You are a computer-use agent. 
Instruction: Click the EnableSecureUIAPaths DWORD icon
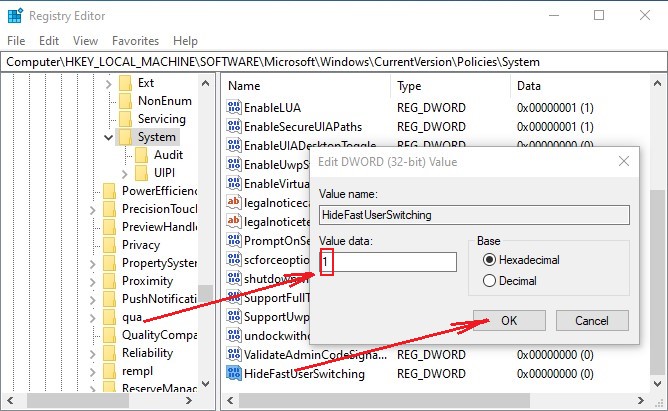pos(233,126)
